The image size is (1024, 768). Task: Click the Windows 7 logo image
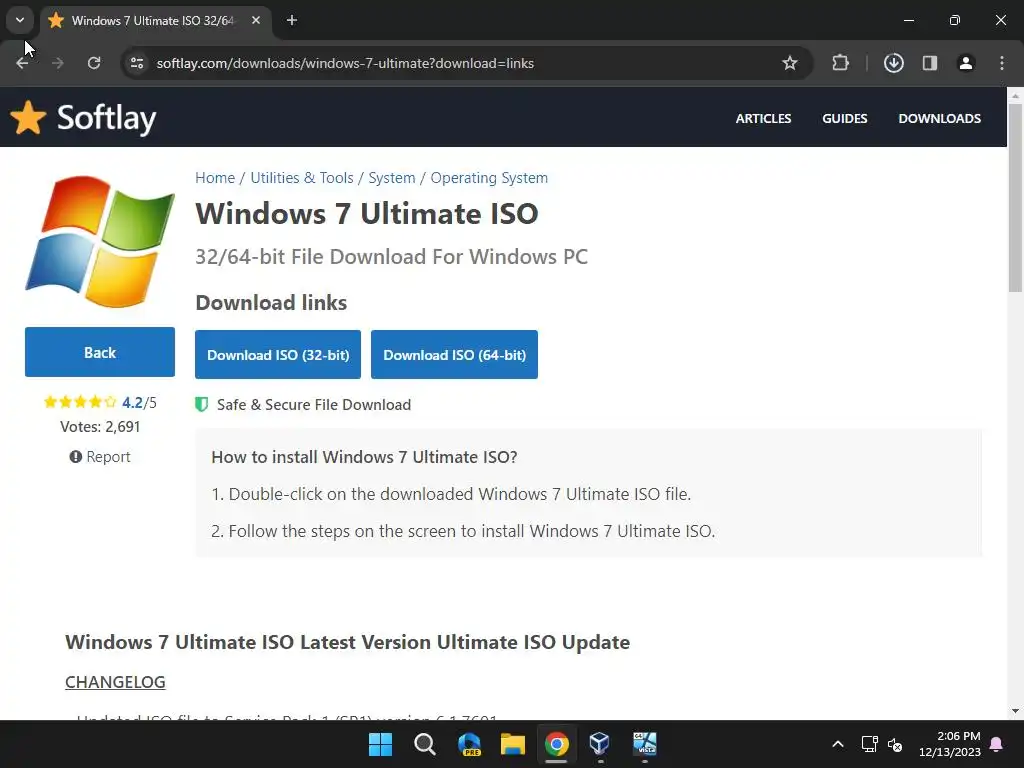click(100, 241)
